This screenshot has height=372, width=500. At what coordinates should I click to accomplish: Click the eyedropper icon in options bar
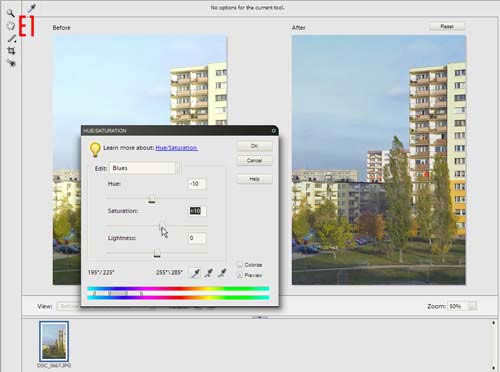pos(32,8)
